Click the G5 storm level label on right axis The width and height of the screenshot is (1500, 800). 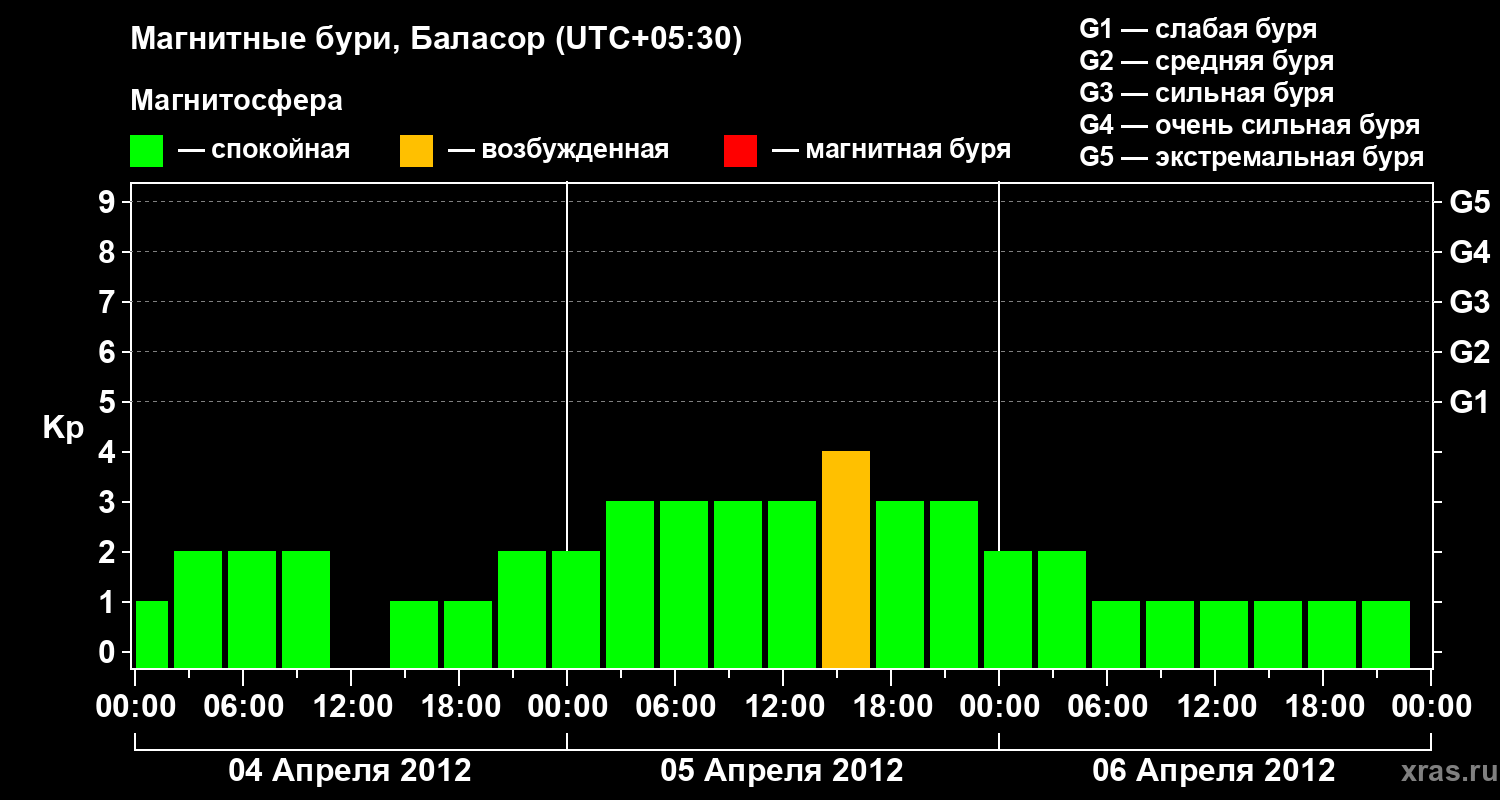1469,202
